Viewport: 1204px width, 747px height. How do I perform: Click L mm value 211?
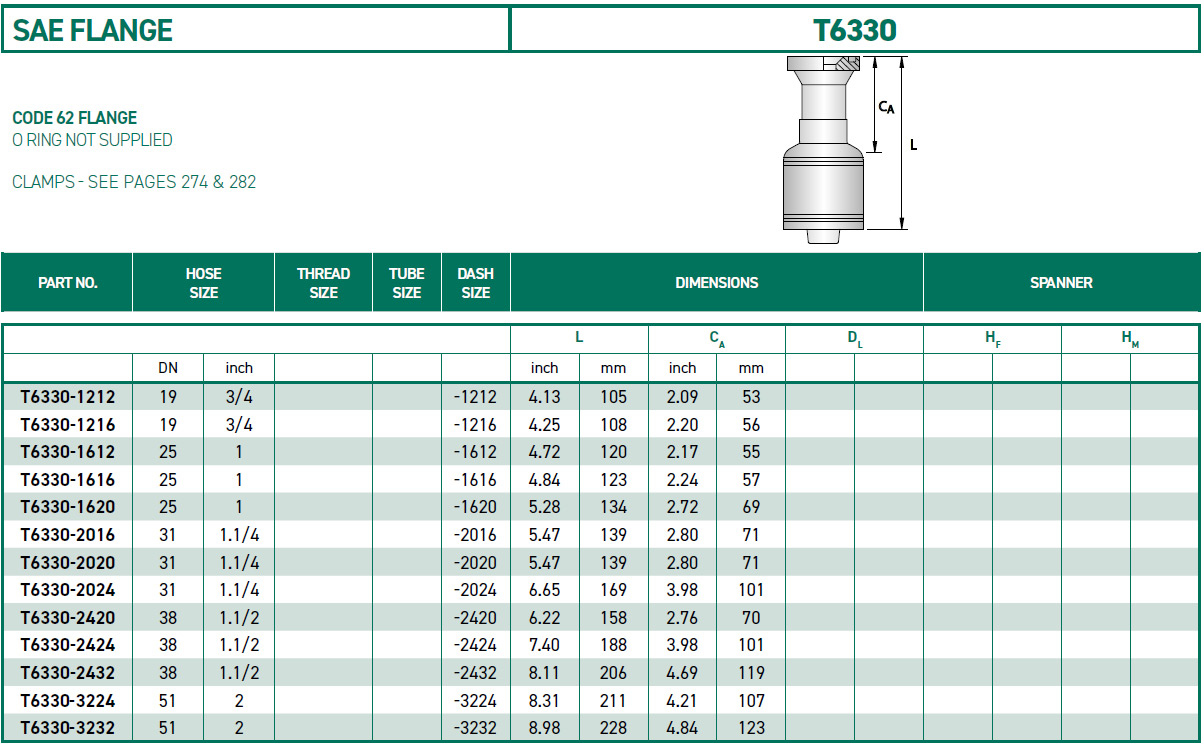[614, 701]
